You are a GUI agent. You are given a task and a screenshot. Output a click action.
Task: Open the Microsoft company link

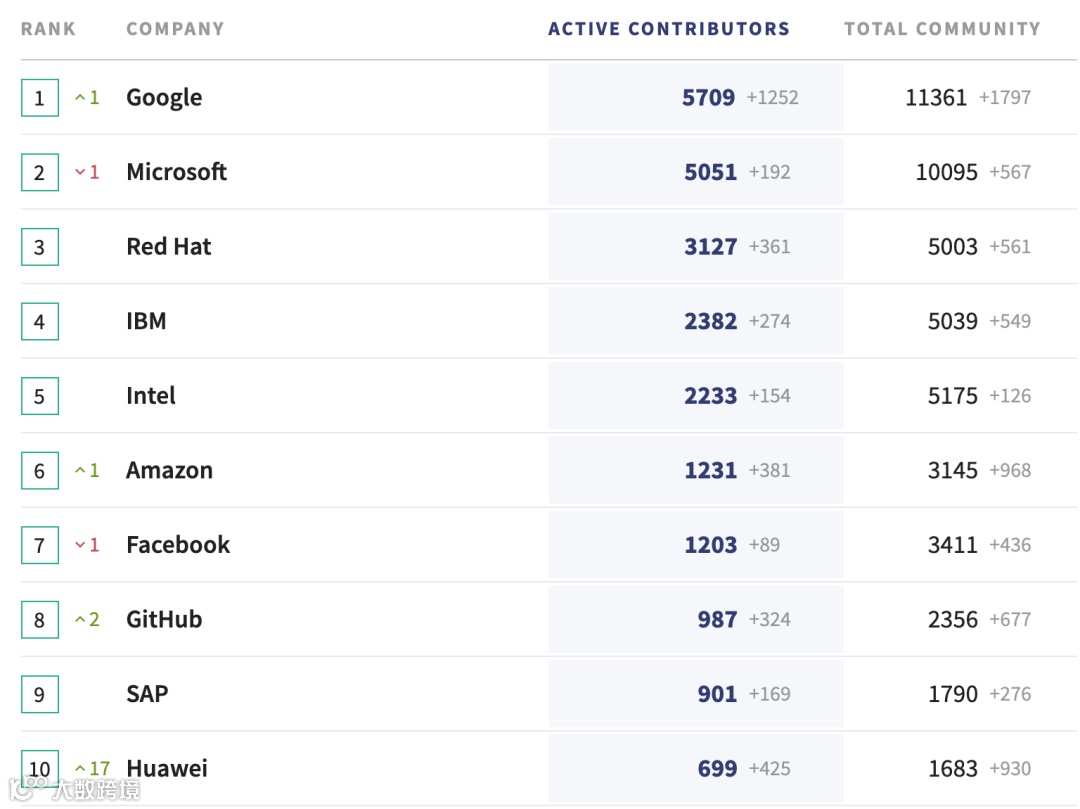176,172
